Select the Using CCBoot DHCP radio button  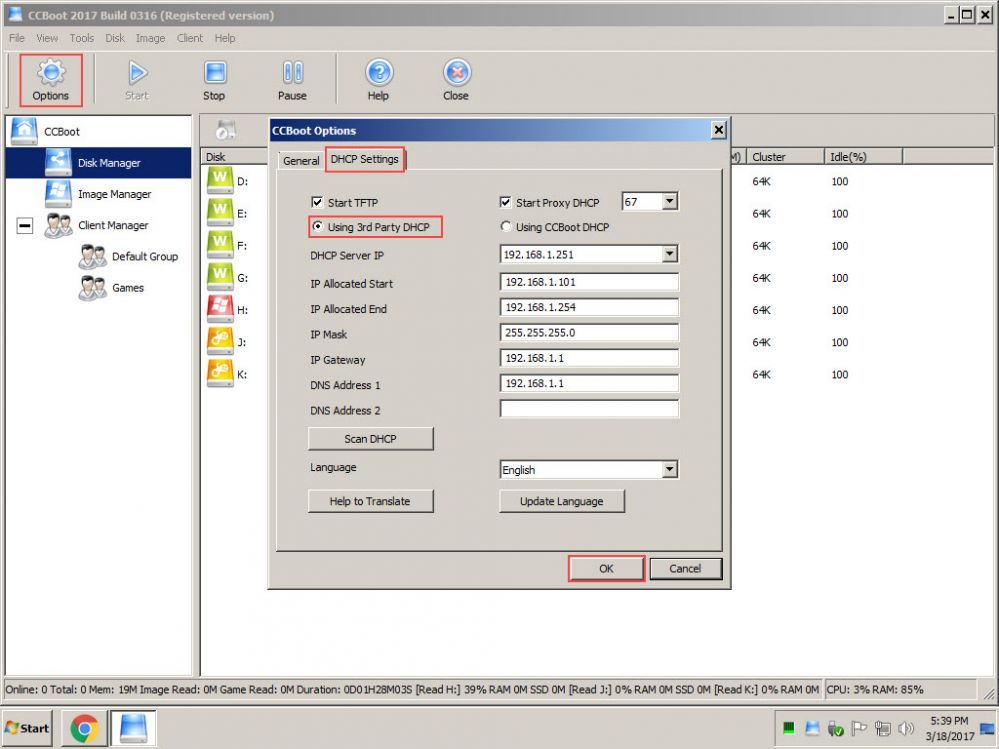click(506, 226)
